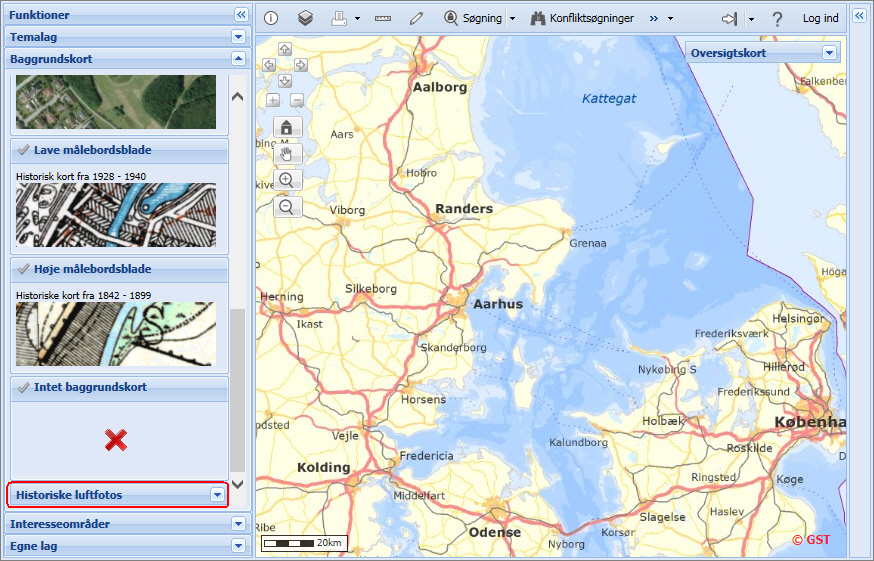This screenshot has width=874, height=561.
Task: Click Odense label on the map
Action: click(495, 532)
